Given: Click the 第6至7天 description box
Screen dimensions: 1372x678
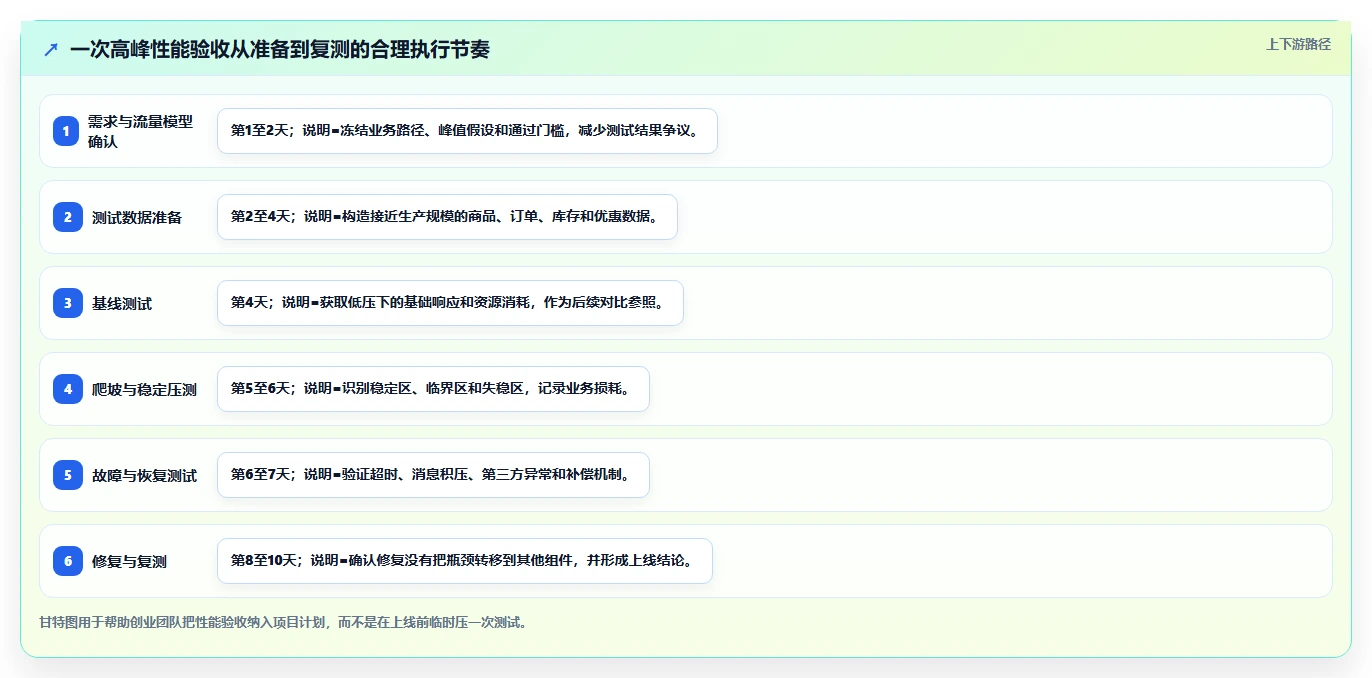Looking at the screenshot, I should [x=433, y=475].
